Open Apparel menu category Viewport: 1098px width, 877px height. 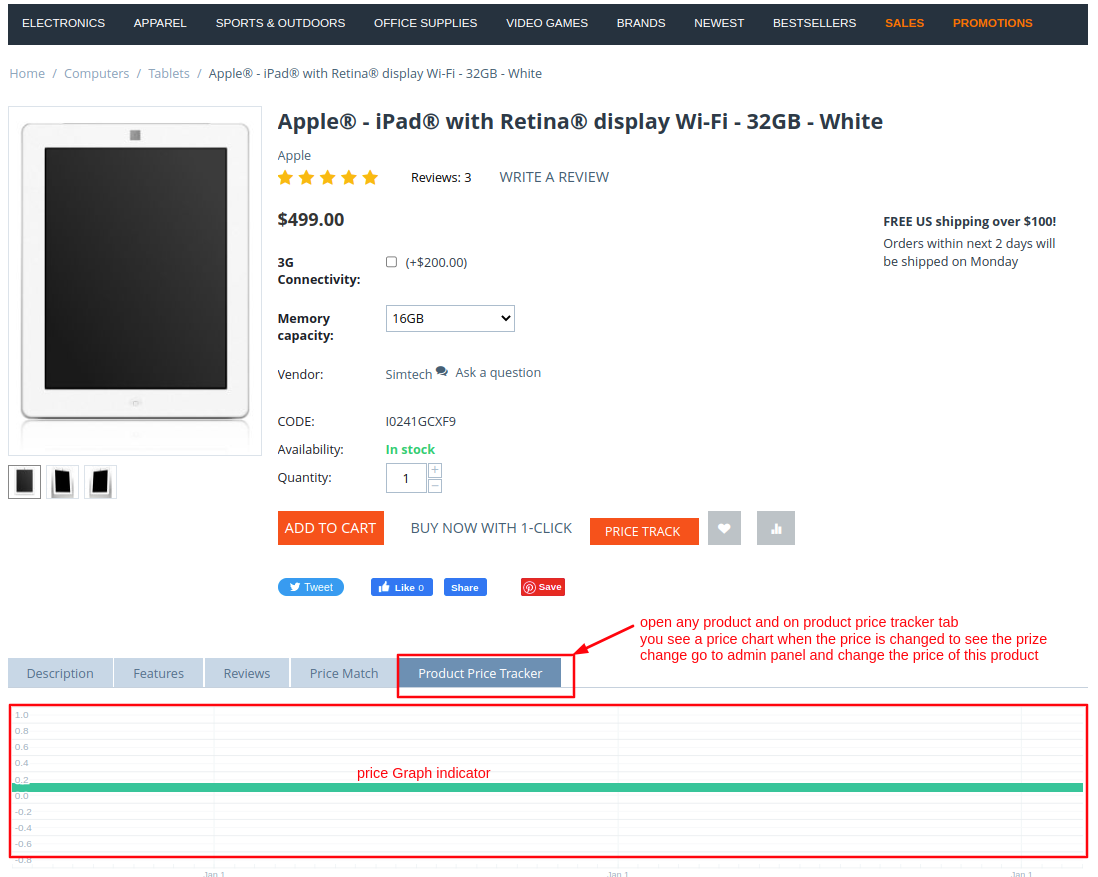pos(160,23)
